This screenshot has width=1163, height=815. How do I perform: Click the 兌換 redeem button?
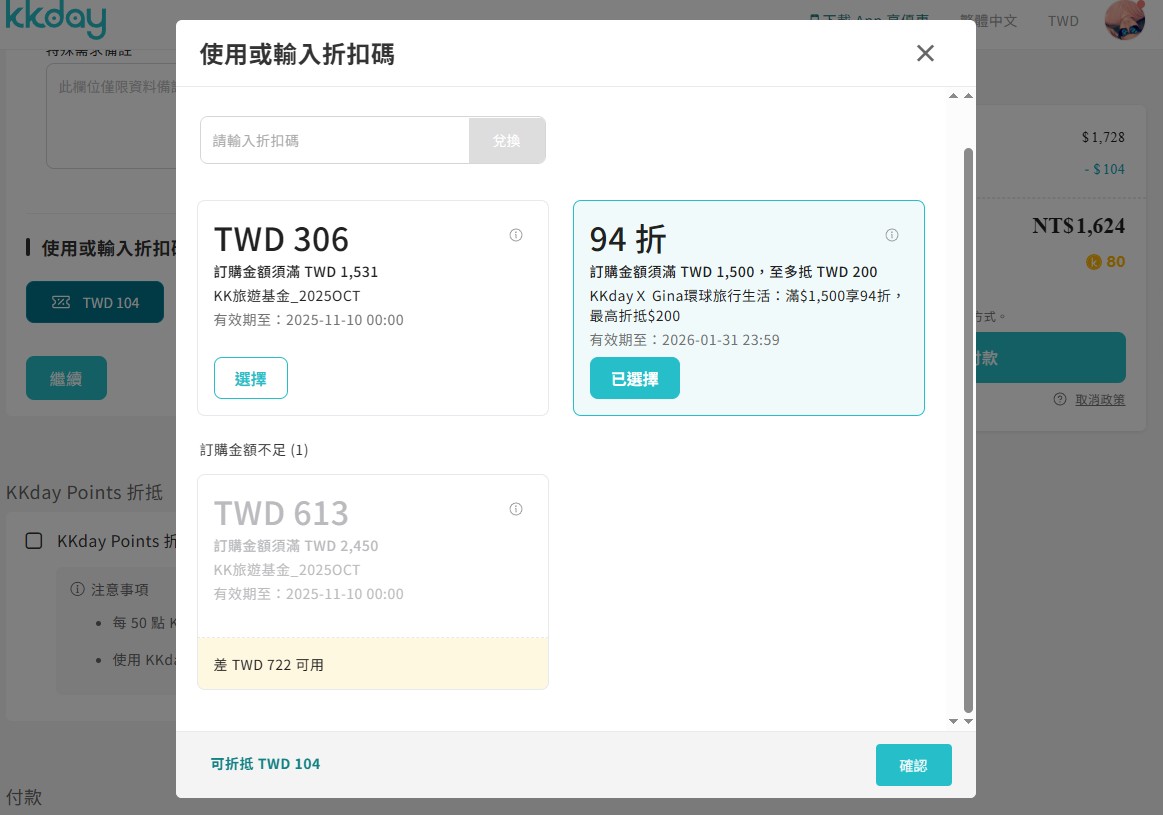click(x=507, y=141)
